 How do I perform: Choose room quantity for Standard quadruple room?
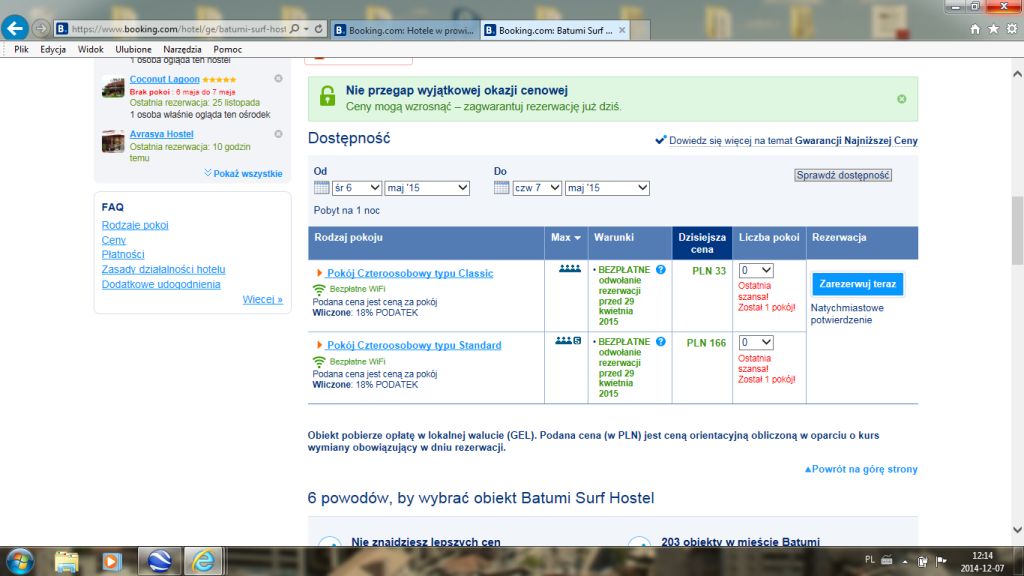756,342
